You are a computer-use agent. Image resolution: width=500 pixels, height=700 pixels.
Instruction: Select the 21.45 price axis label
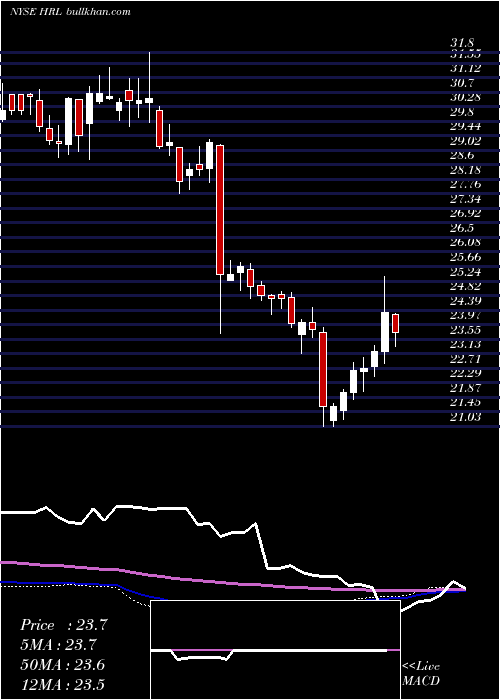pyautogui.click(x=466, y=402)
